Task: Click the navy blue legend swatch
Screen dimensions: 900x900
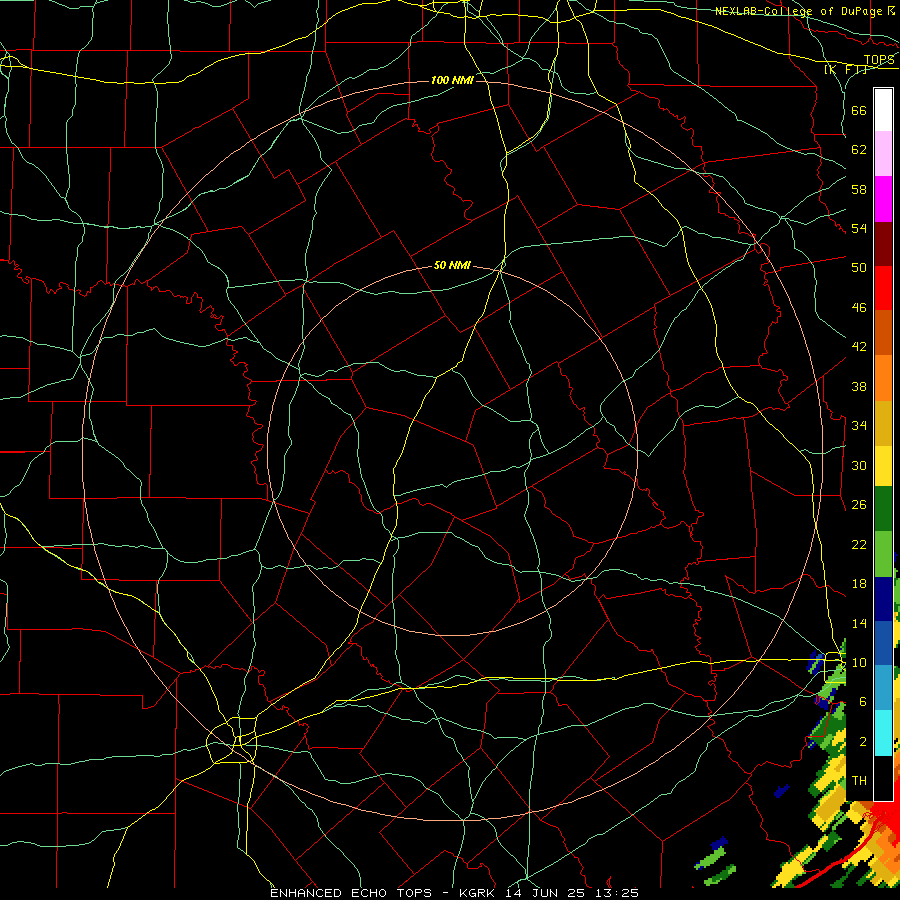Action: pos(883,599)
